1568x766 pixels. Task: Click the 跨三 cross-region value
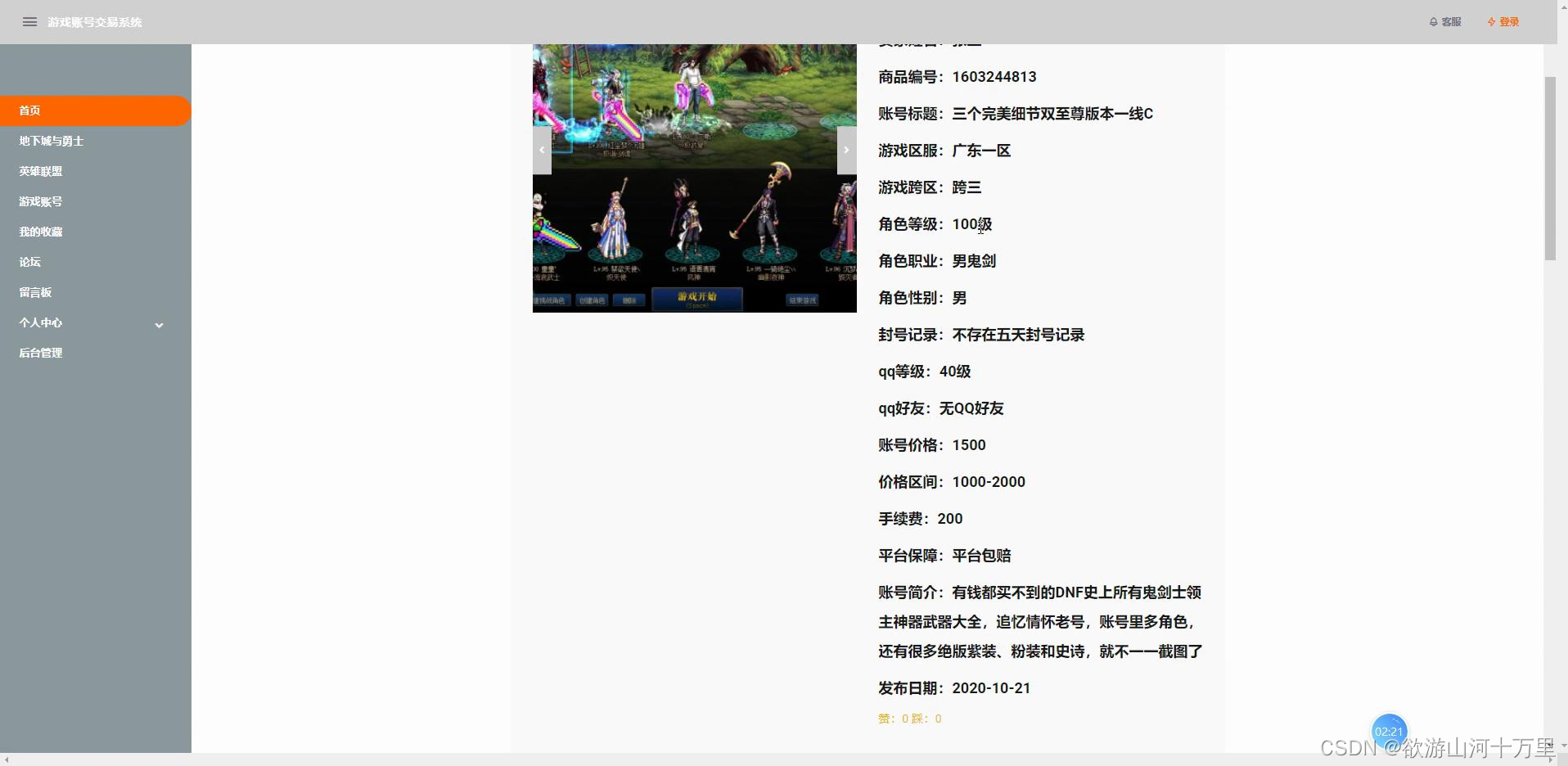[x=966, y=187]
